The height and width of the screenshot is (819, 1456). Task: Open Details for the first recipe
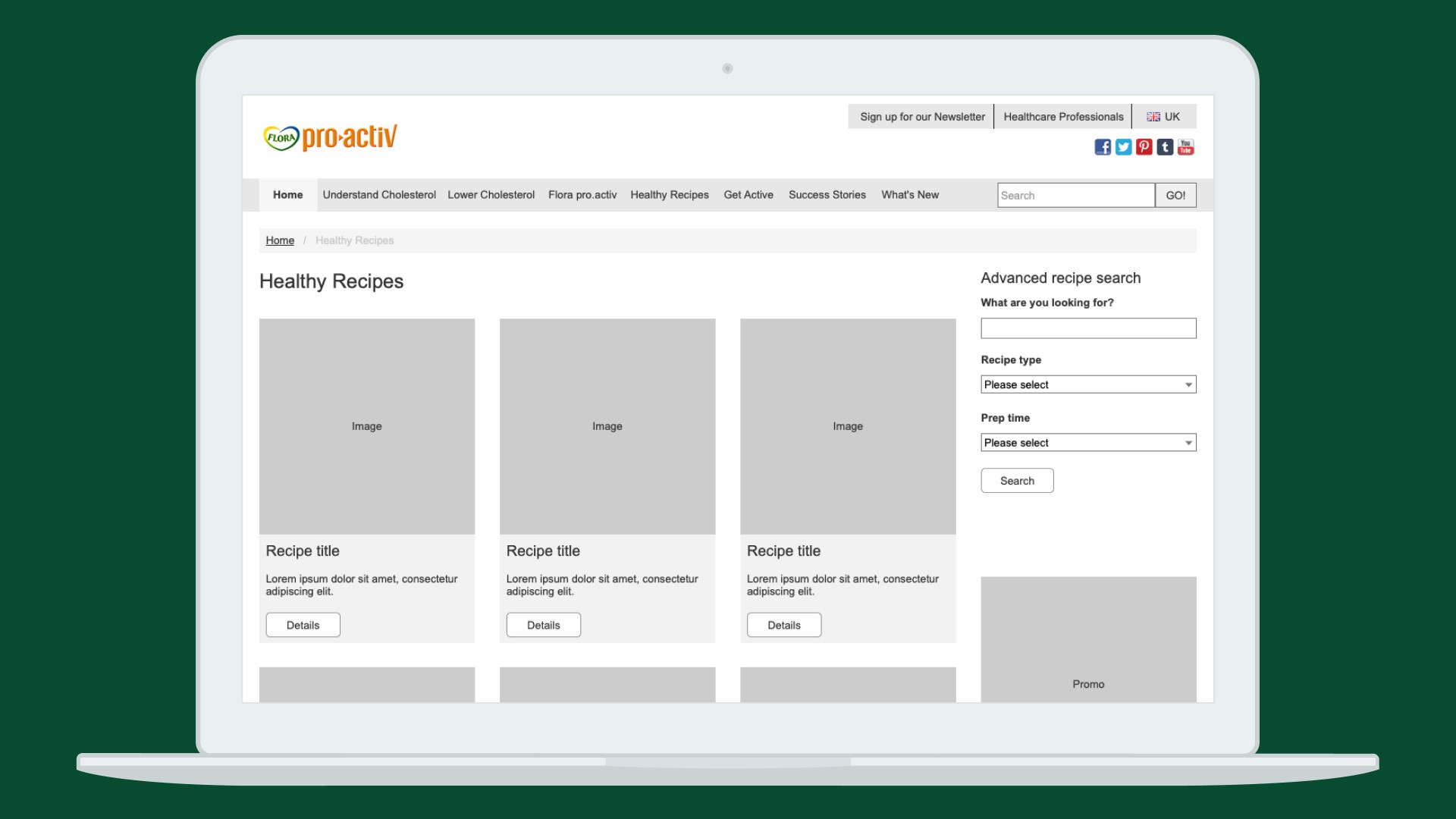303,626
